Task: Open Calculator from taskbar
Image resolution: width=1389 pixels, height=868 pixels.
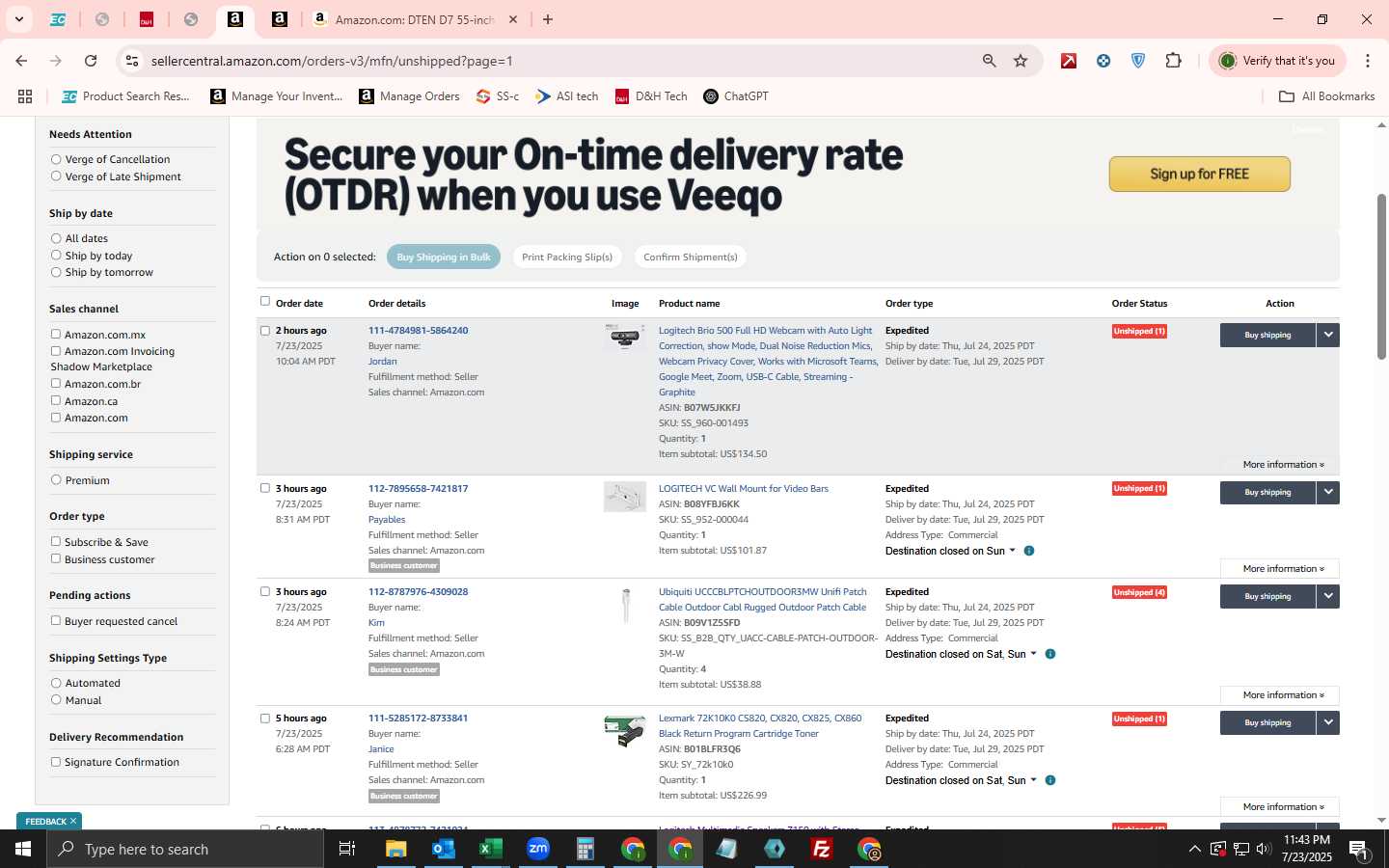Action: coord(585,849)
